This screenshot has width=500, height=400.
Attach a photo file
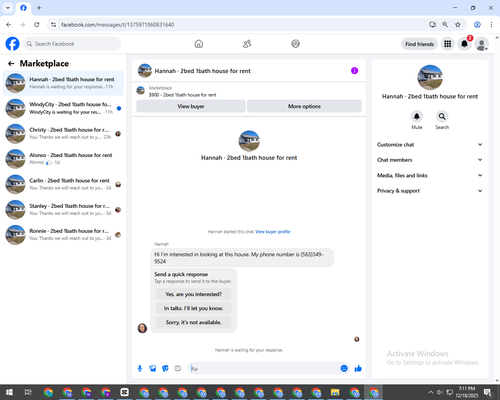pos(153,368)
